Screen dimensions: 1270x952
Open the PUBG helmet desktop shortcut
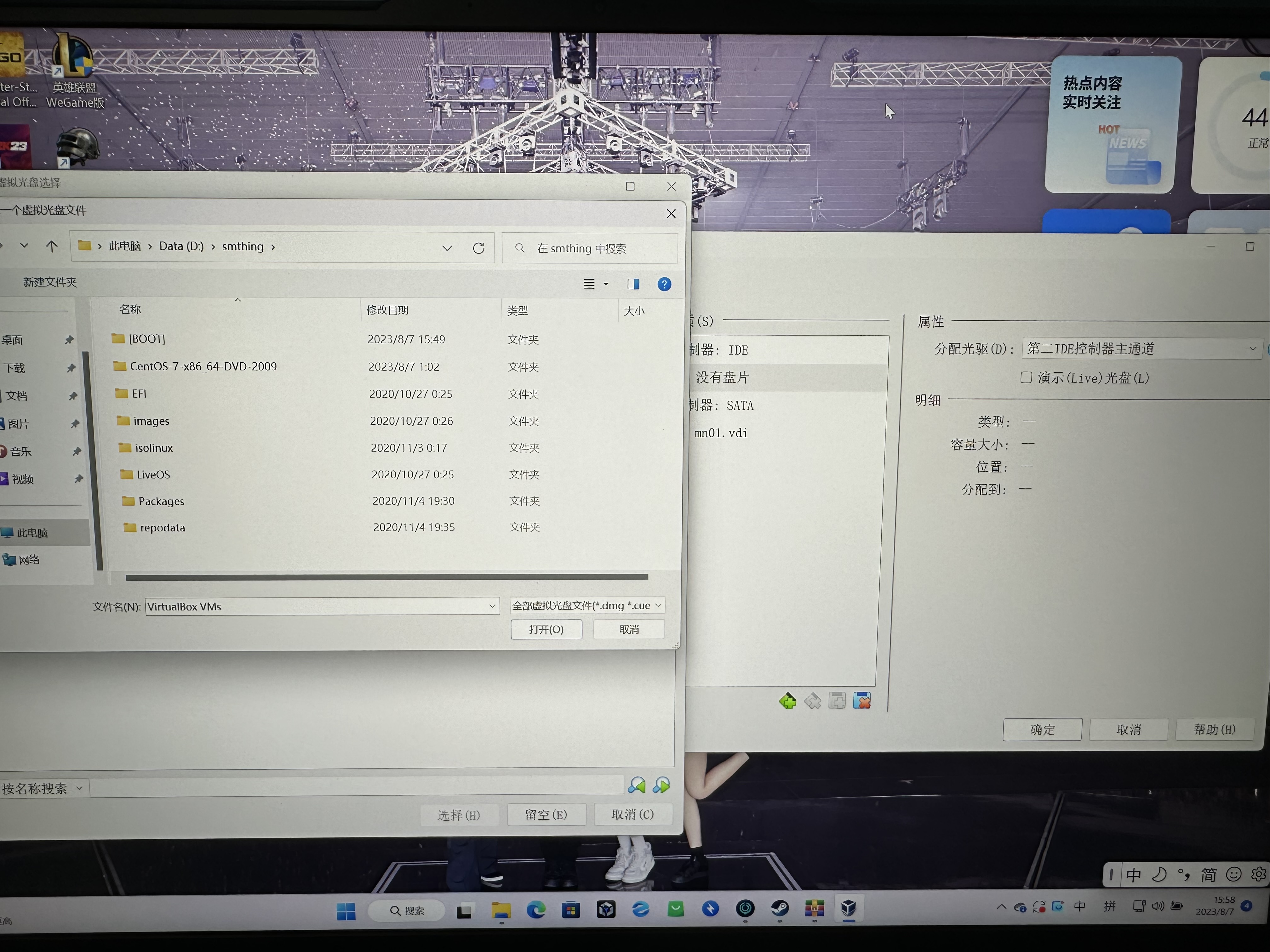(77, 148)
